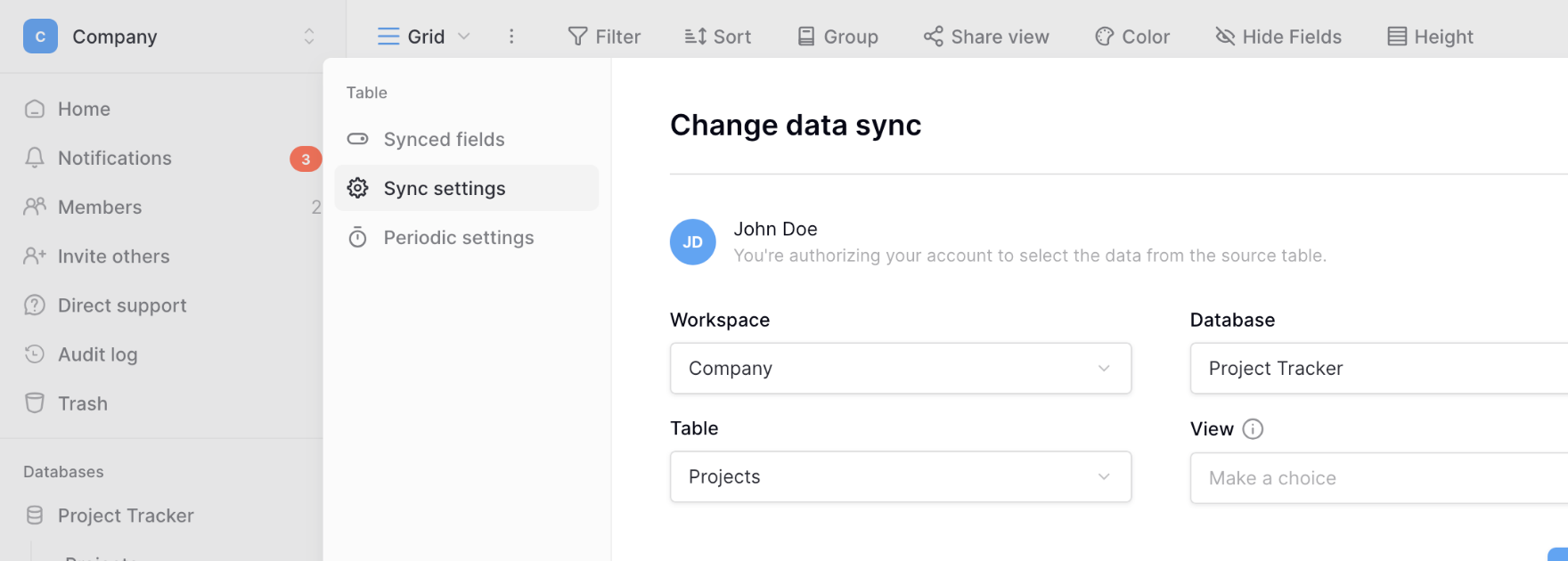Image resolution: width=1568 pixels, height=561 pixels.
Task: Expand the Company workspace switcher arrows
Action: click(x=309, y=37)
